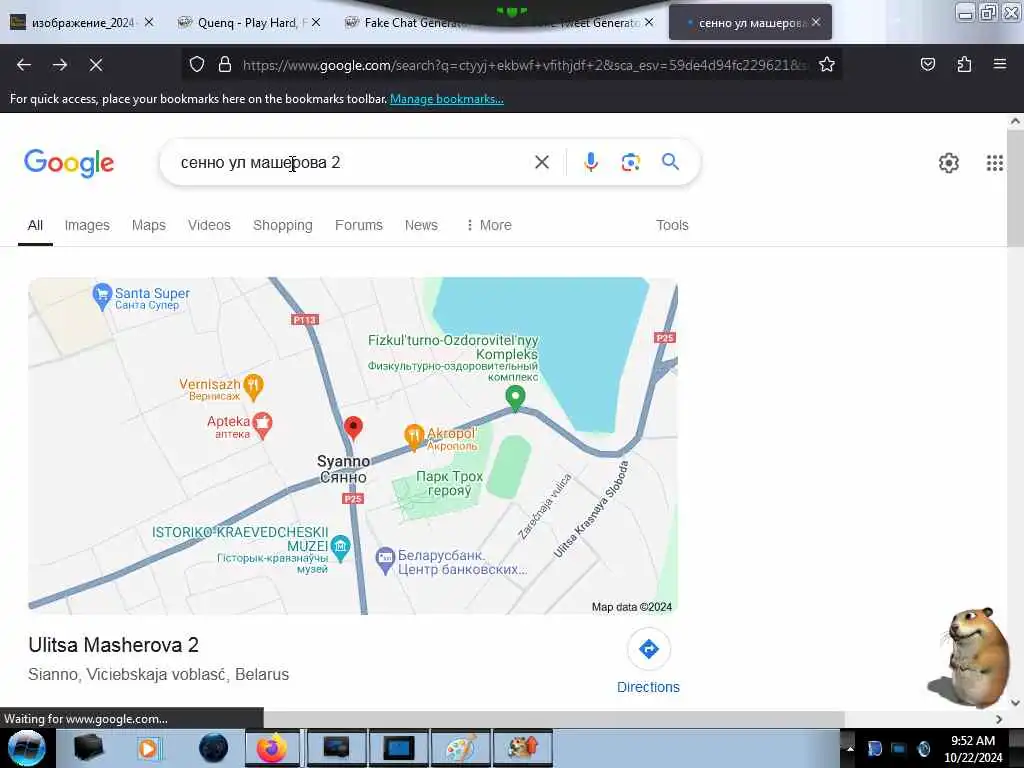Image resolution: width=1024 pixels, height=768 pixels.
Task: Open the Google apps grid
Action: 995,163
